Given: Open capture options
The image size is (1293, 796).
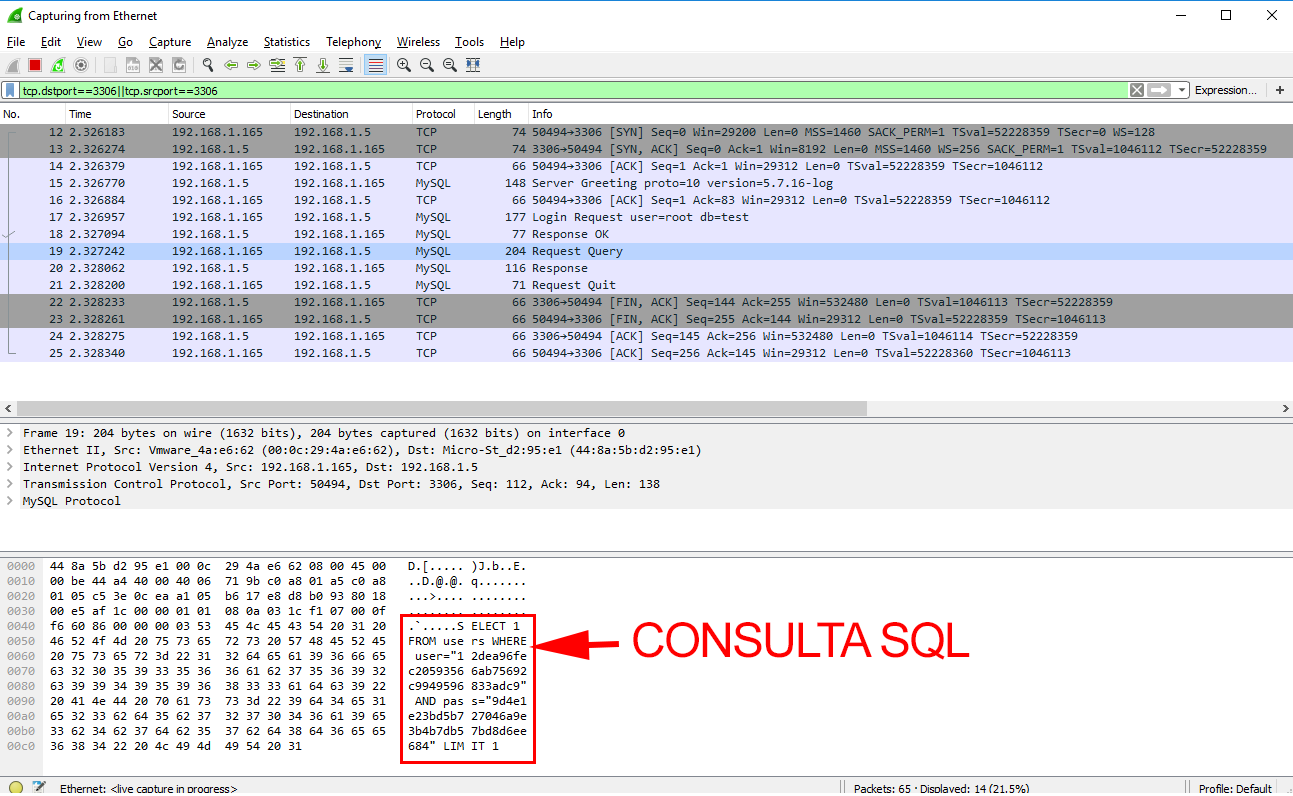Looking at the screenshot, I should click(81, 65).
